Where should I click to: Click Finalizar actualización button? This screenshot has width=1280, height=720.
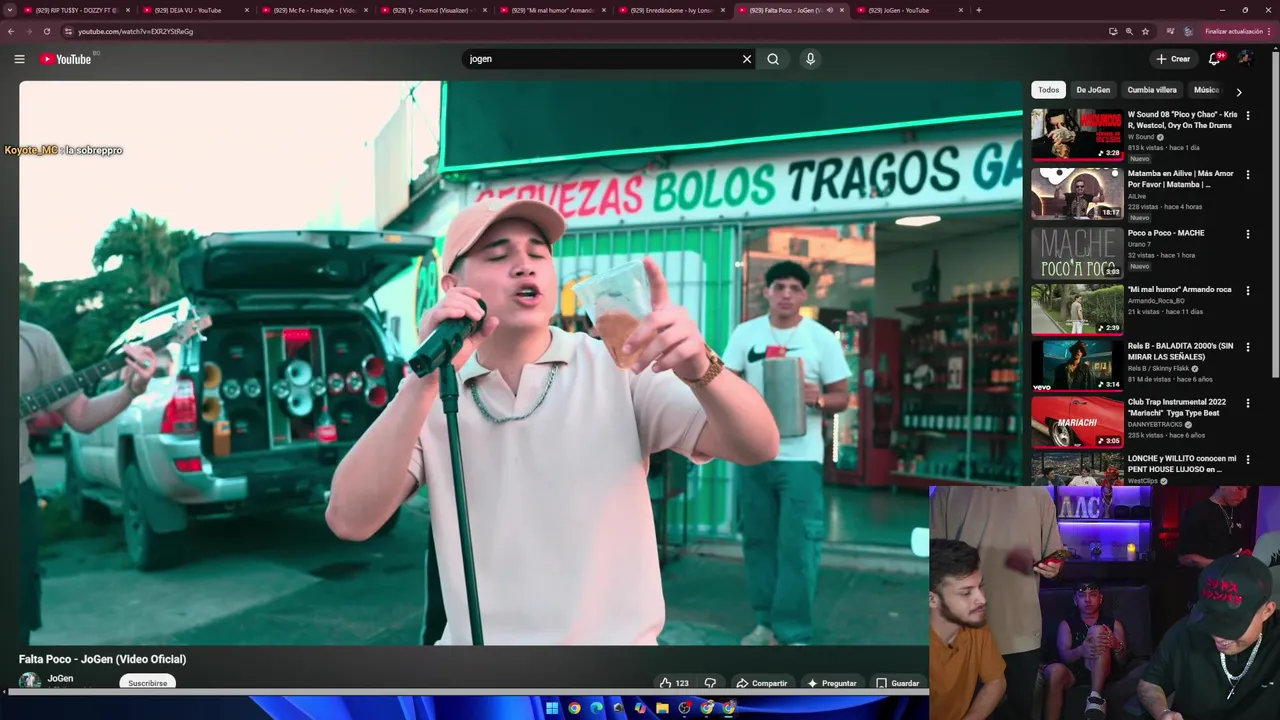click(x=1233, y=31)
